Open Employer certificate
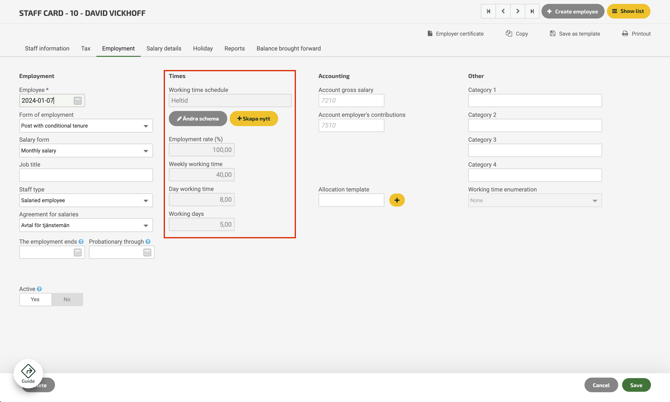This screenshot has height=402, width=670. click(455, 34)
